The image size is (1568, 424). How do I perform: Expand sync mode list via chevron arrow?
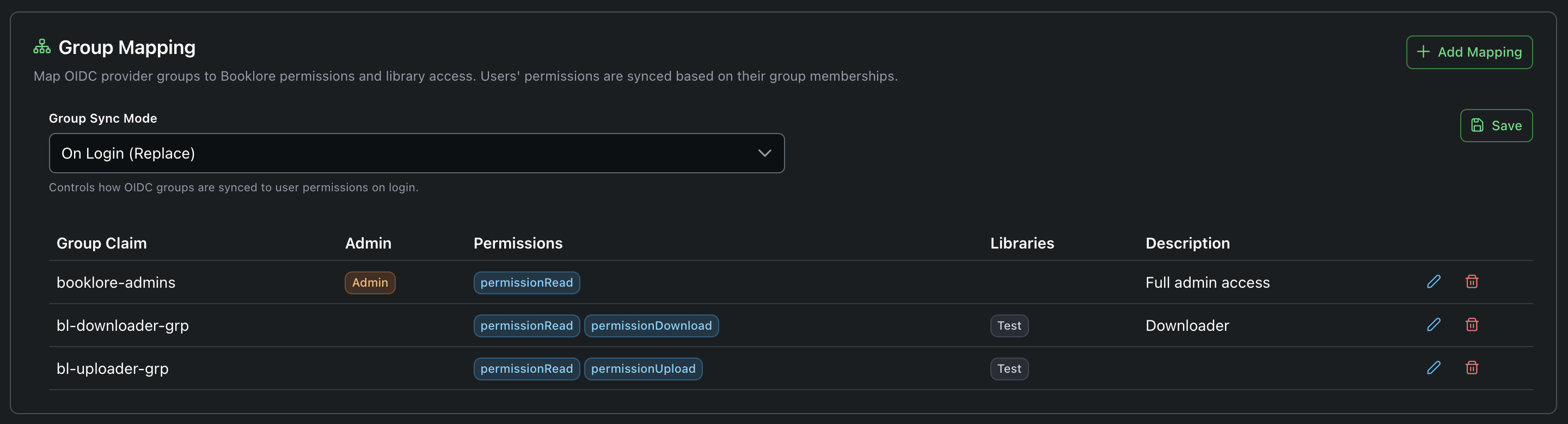(764, 154)
